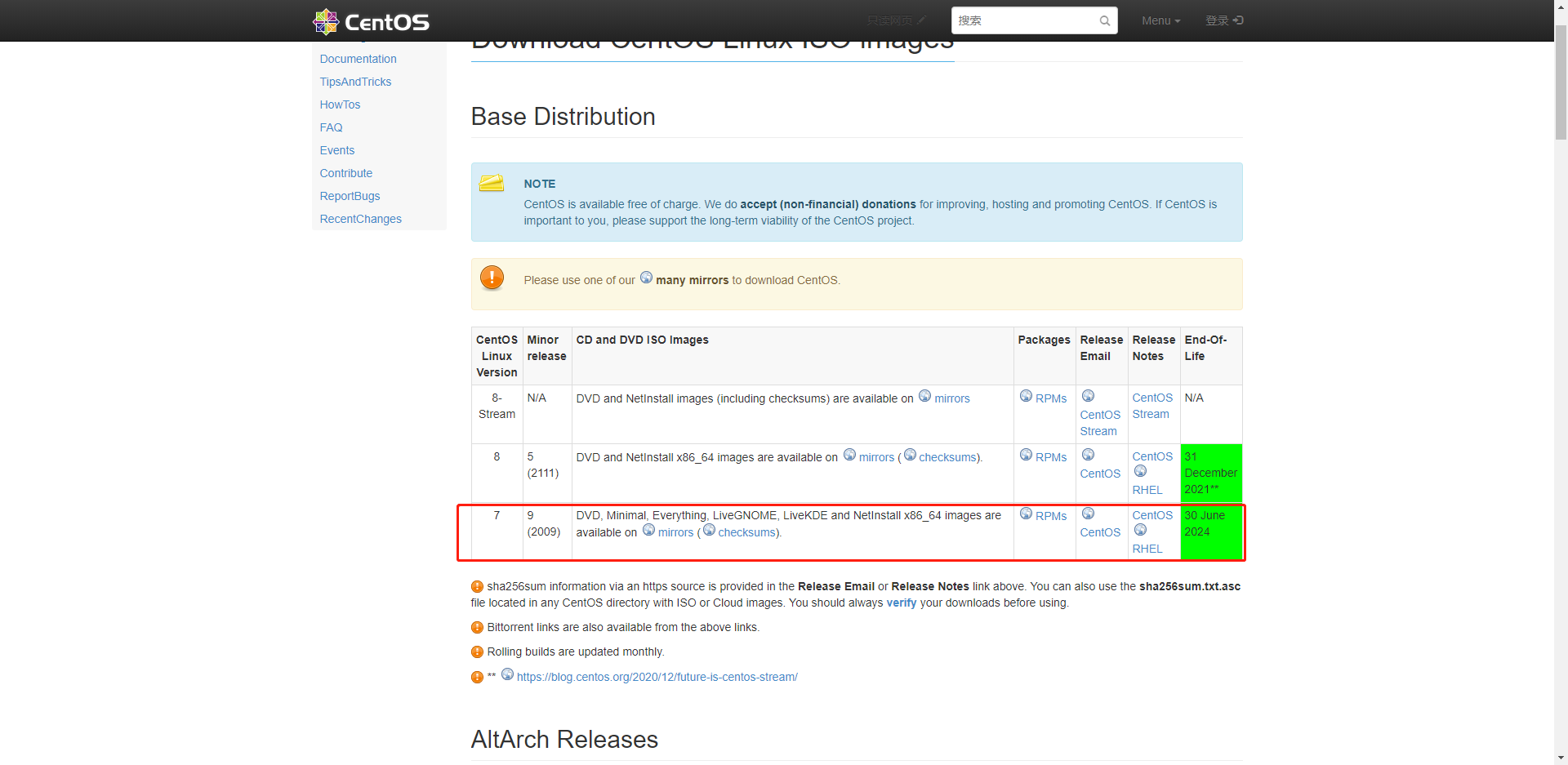Open the Documentation sidebar entry
The height and width of the screenshot is (765, 1568).
pyautogui.click(x=358, y=59)
